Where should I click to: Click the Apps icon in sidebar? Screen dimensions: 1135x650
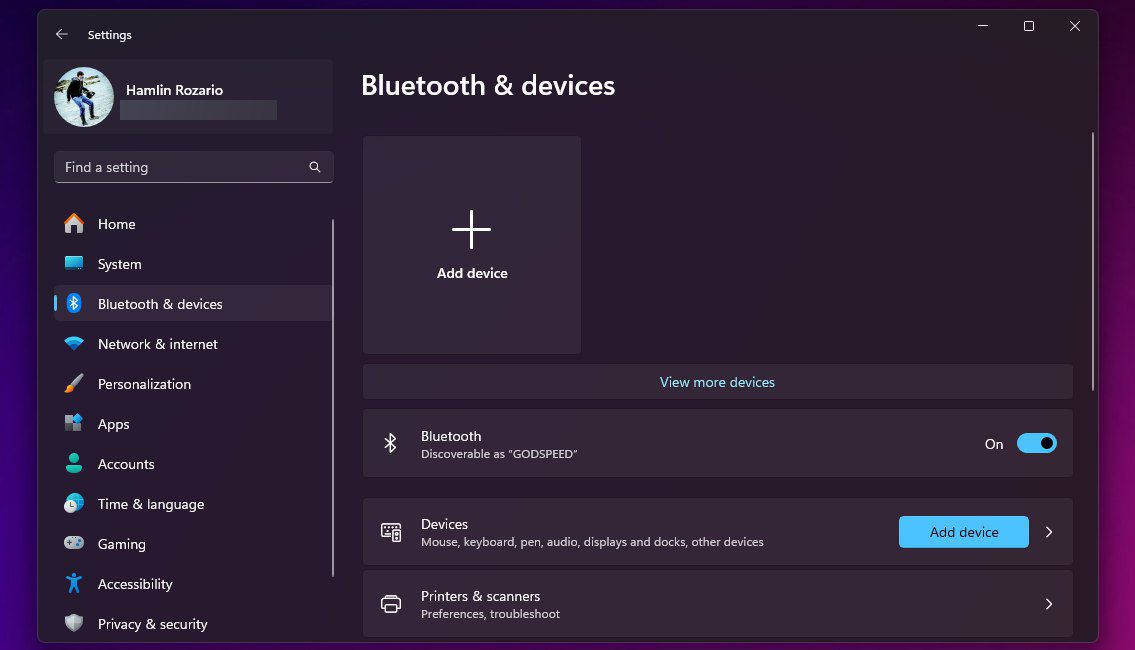coord(74,424)
